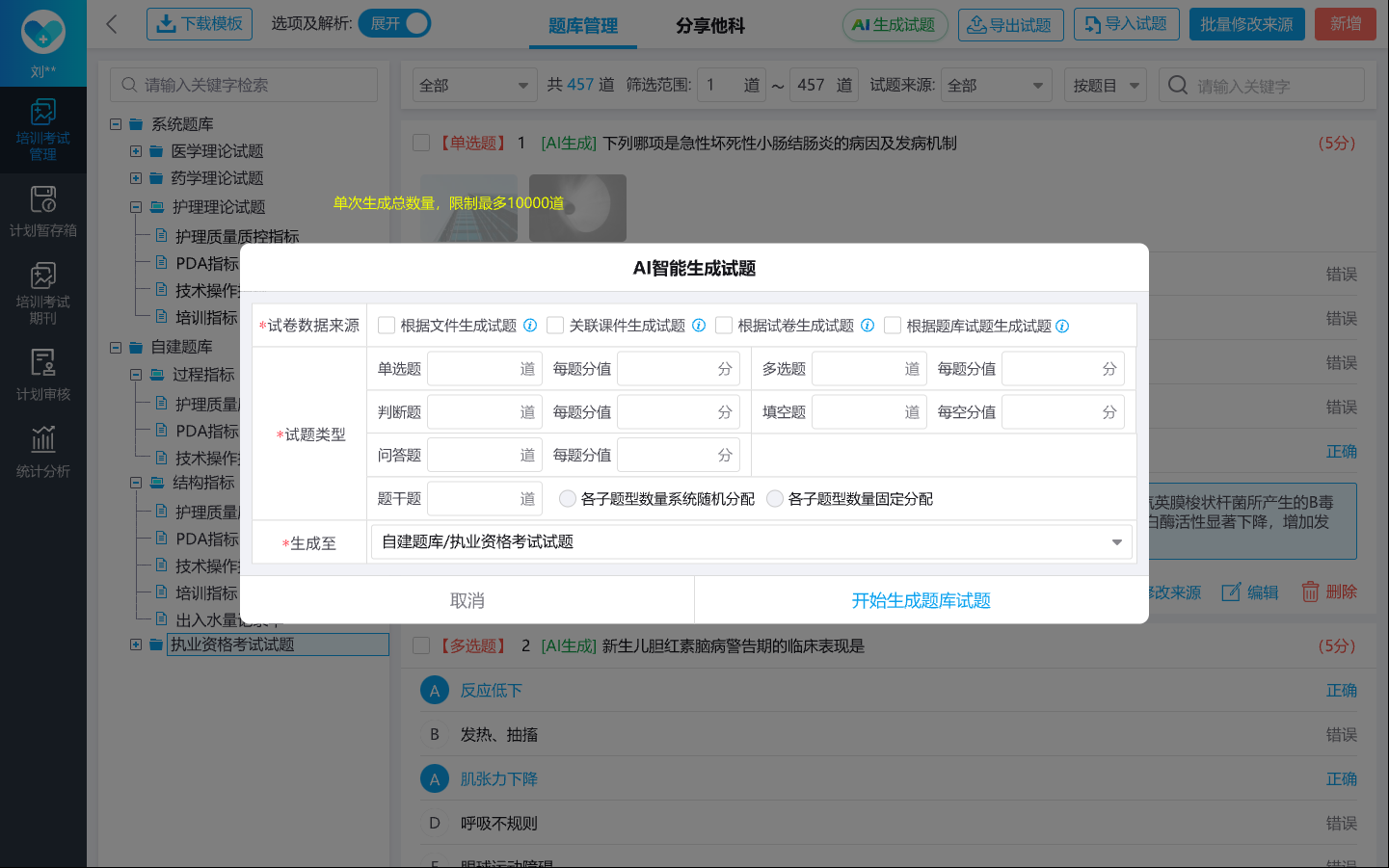Open 计划审核 sidebar icon
The height and width of the screenshot is (868, 1389).
coord(42,374)
